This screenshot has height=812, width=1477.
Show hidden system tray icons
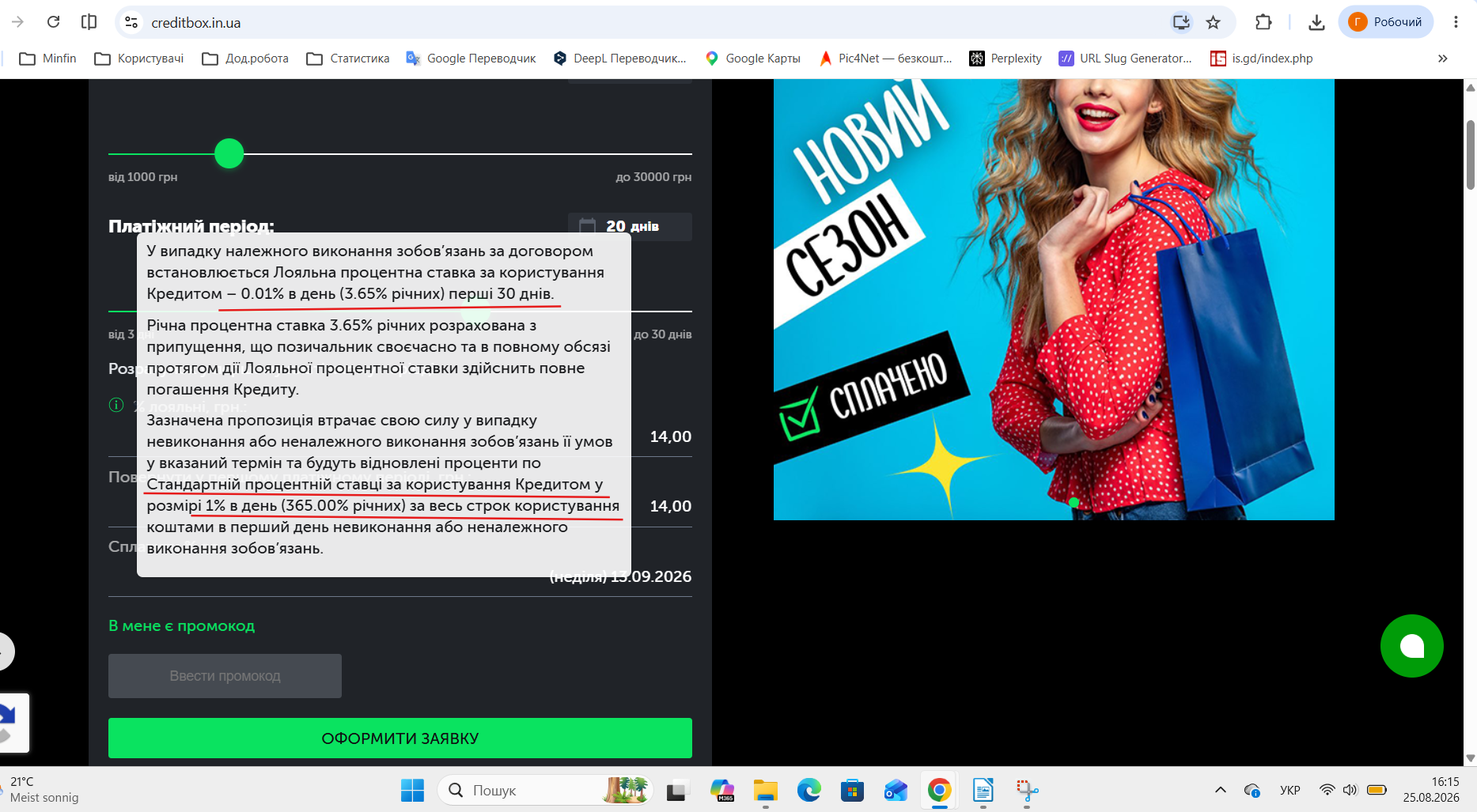click(x=1220, y=790)
